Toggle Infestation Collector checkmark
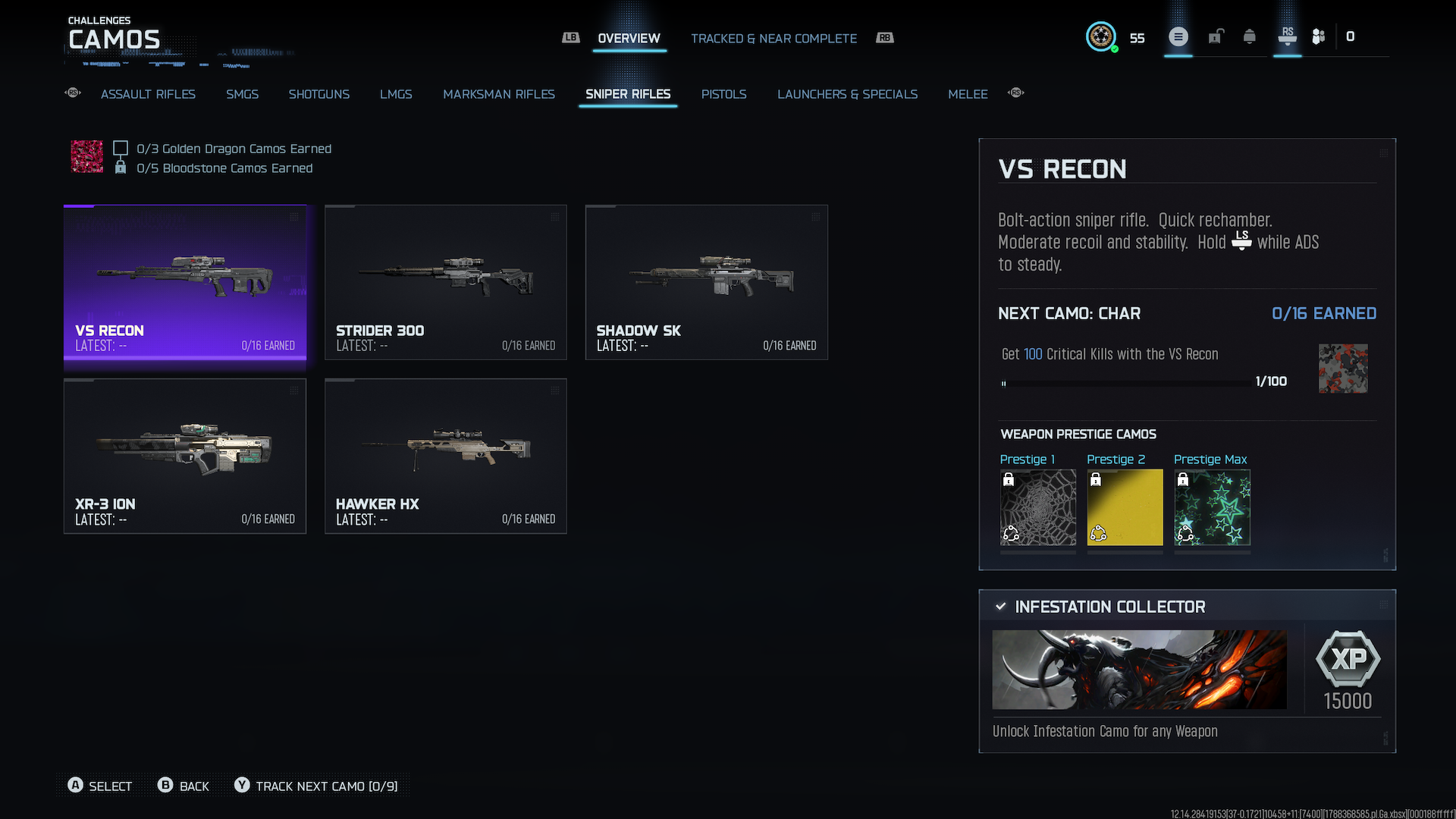 point(1000,606)
